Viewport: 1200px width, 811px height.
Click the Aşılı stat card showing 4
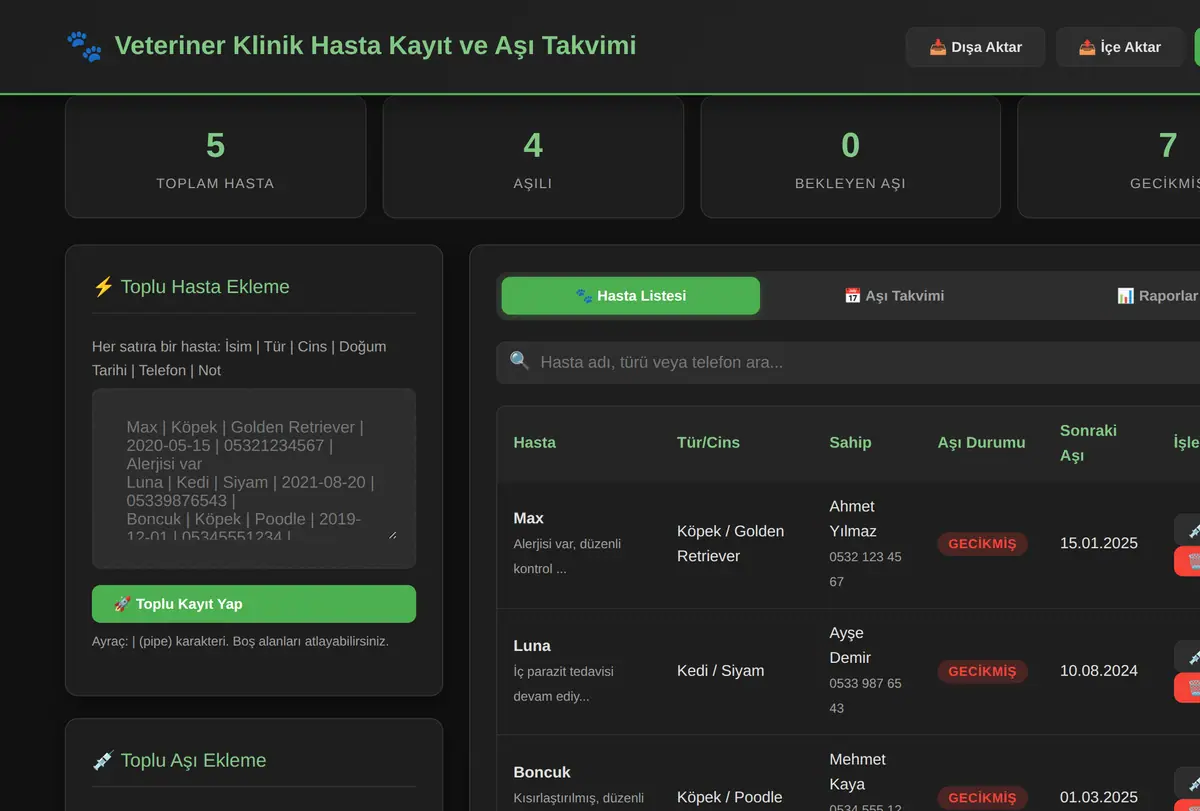pos(533,157)
